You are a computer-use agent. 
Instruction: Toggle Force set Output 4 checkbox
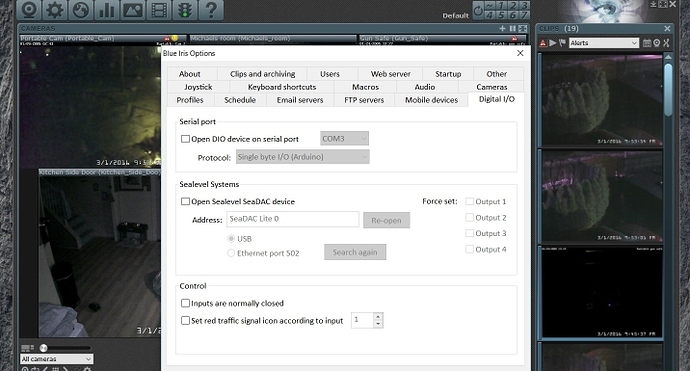[470, 249]
